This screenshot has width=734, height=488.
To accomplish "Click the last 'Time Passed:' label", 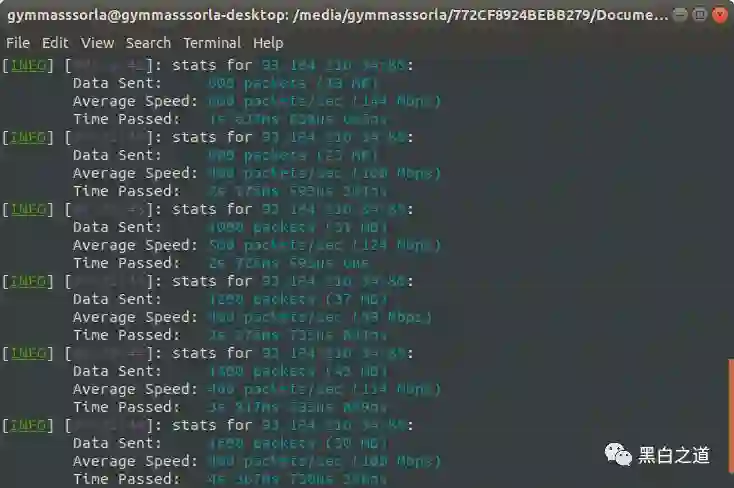I will point(126,479).
